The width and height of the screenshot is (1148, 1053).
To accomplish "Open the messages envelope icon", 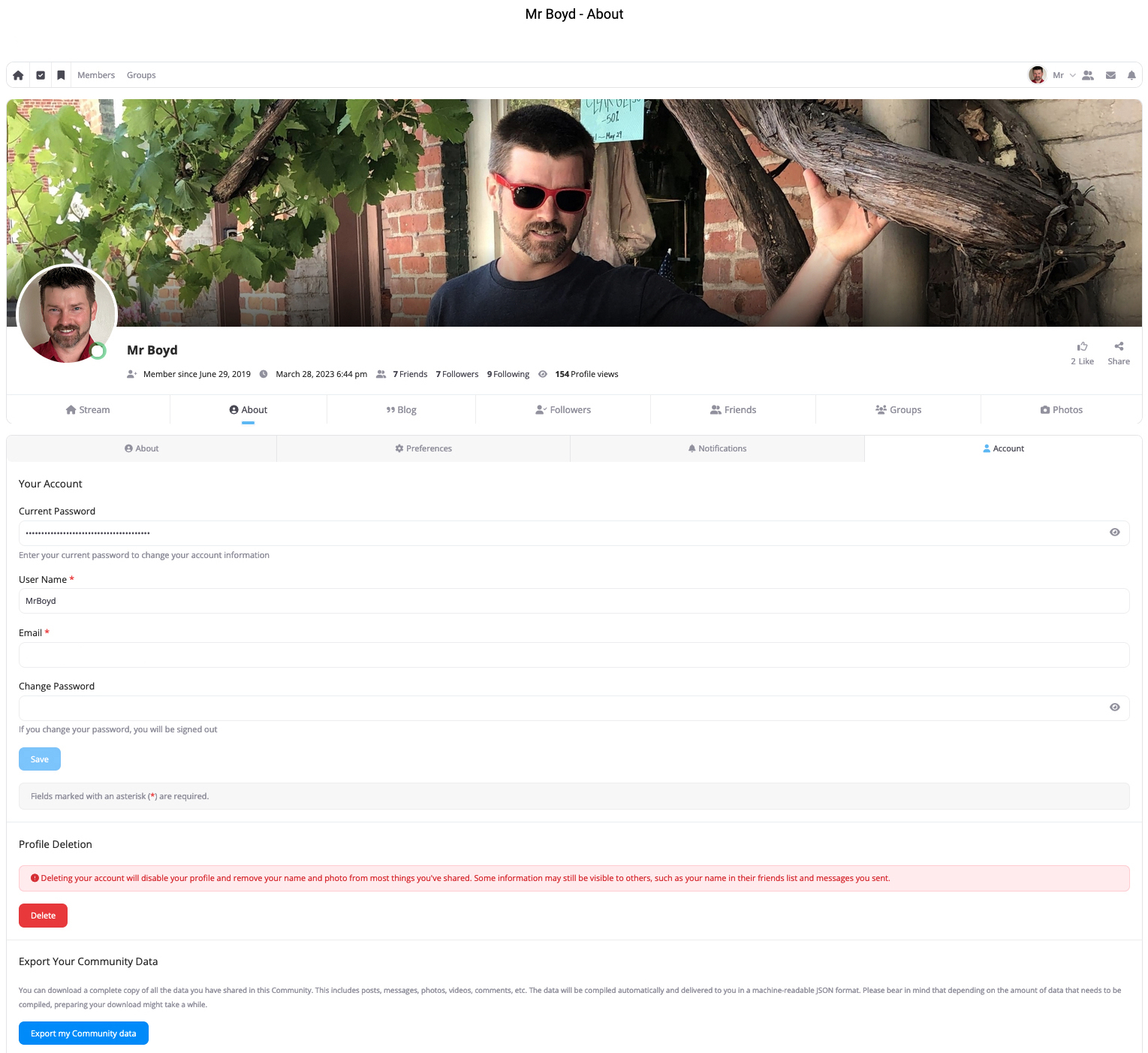I will tap(1110, 75).
